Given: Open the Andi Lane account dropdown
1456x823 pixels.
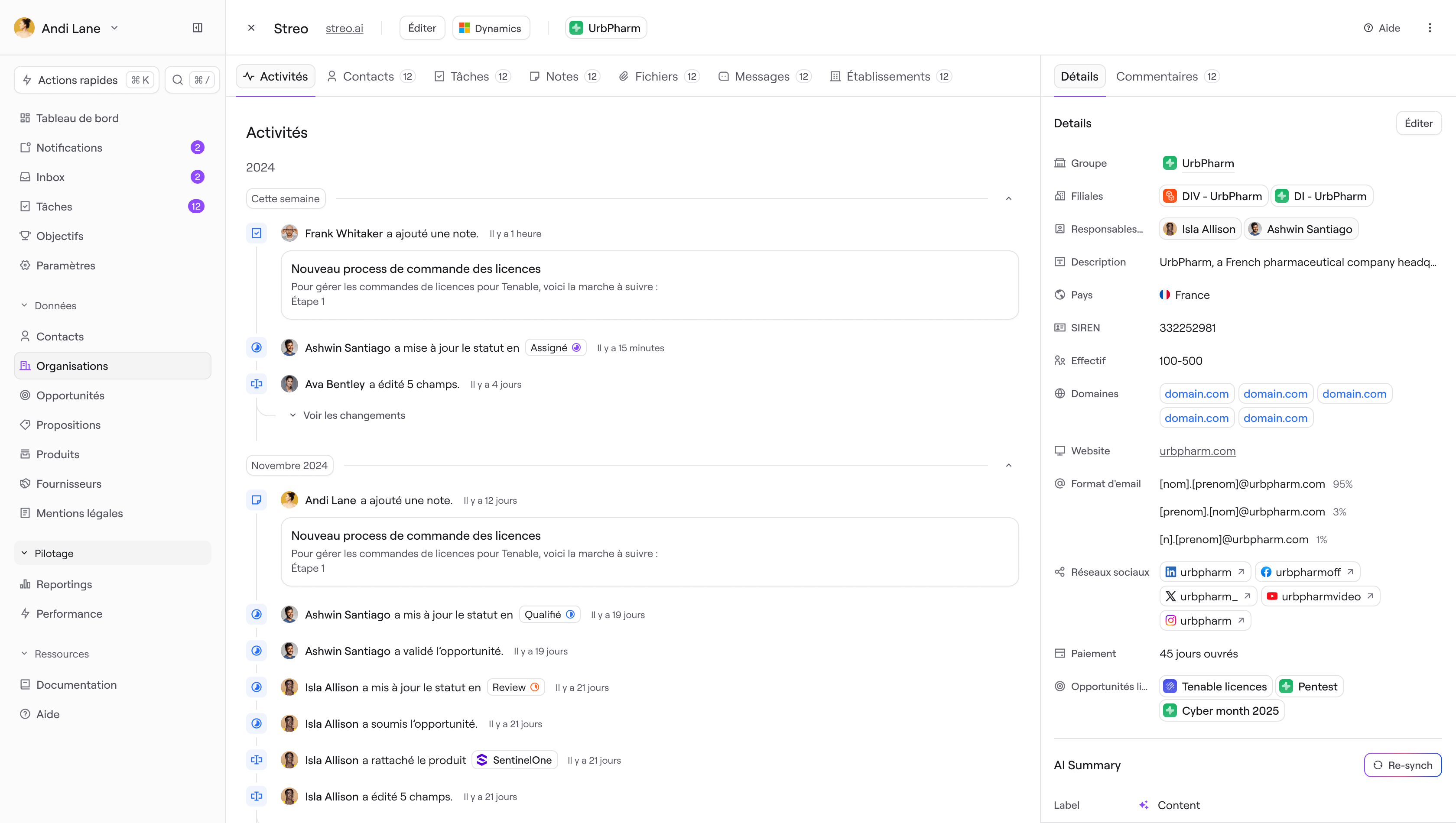Looking at the screenshot, I should point(115,28).
